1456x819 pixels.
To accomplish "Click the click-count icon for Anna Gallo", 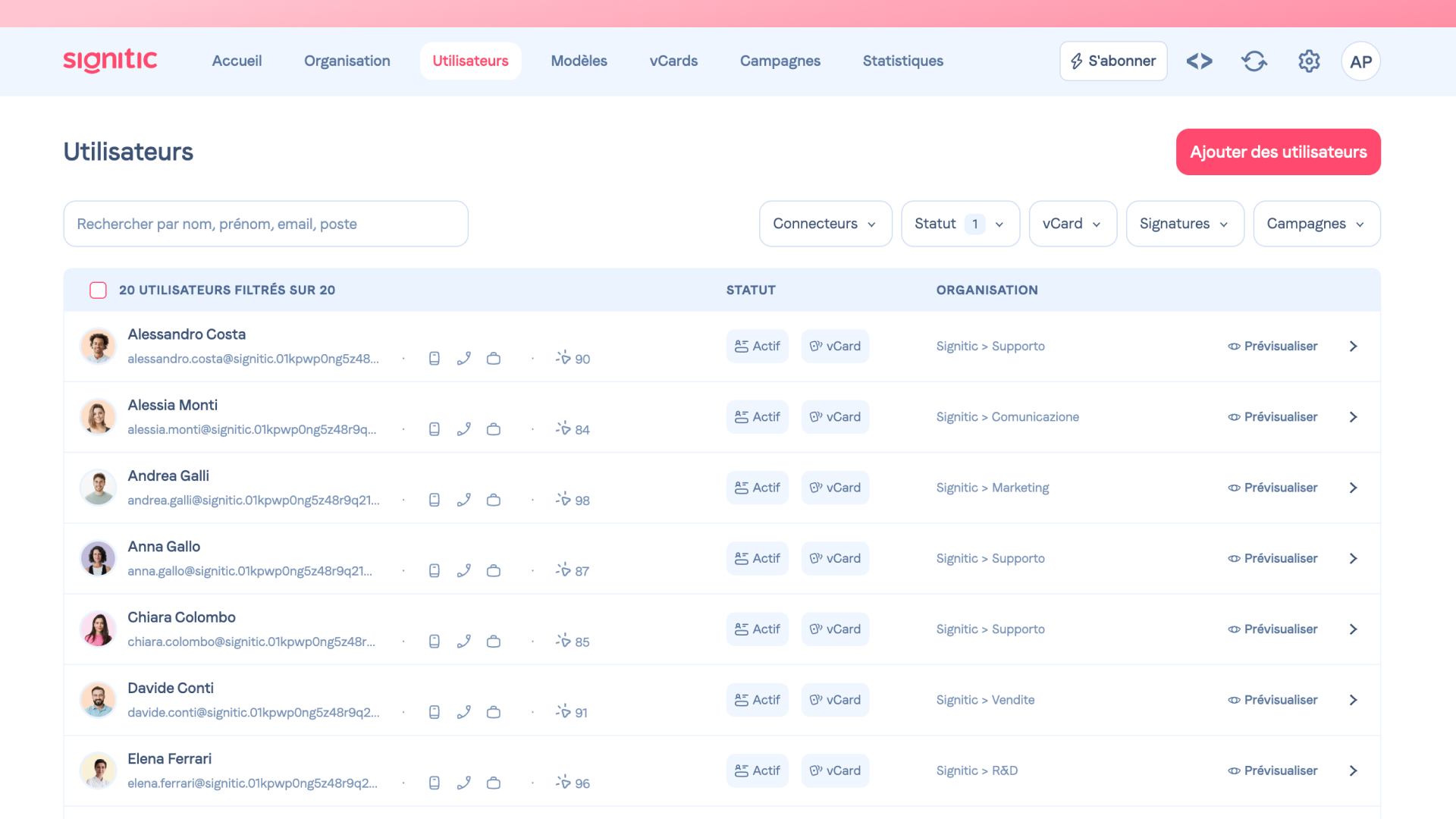I will coord(563,570).
